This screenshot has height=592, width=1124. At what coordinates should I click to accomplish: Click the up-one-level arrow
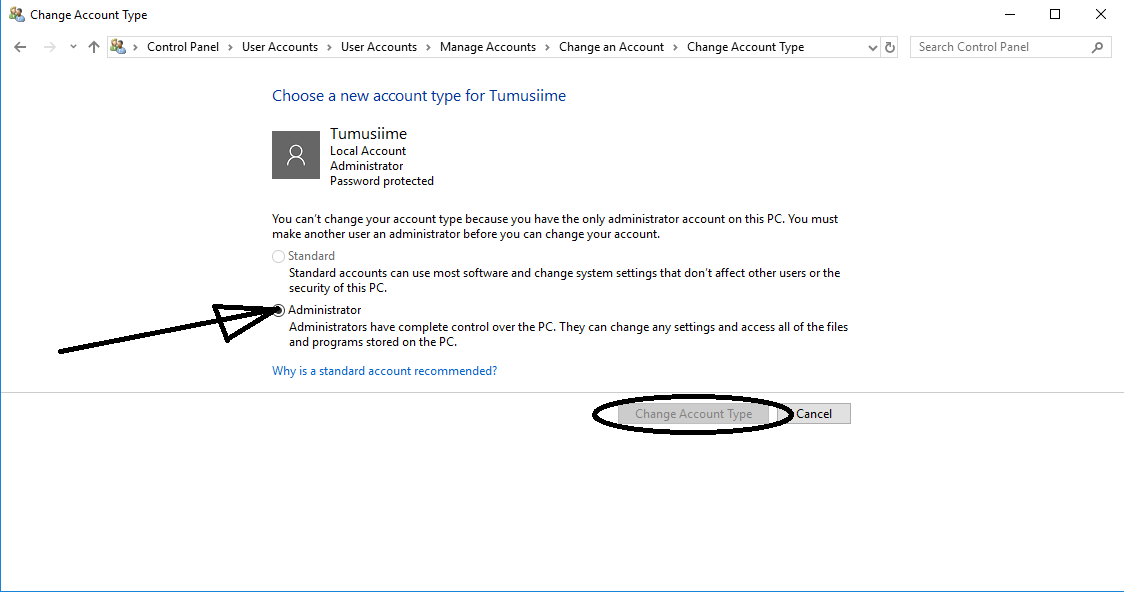93,46
